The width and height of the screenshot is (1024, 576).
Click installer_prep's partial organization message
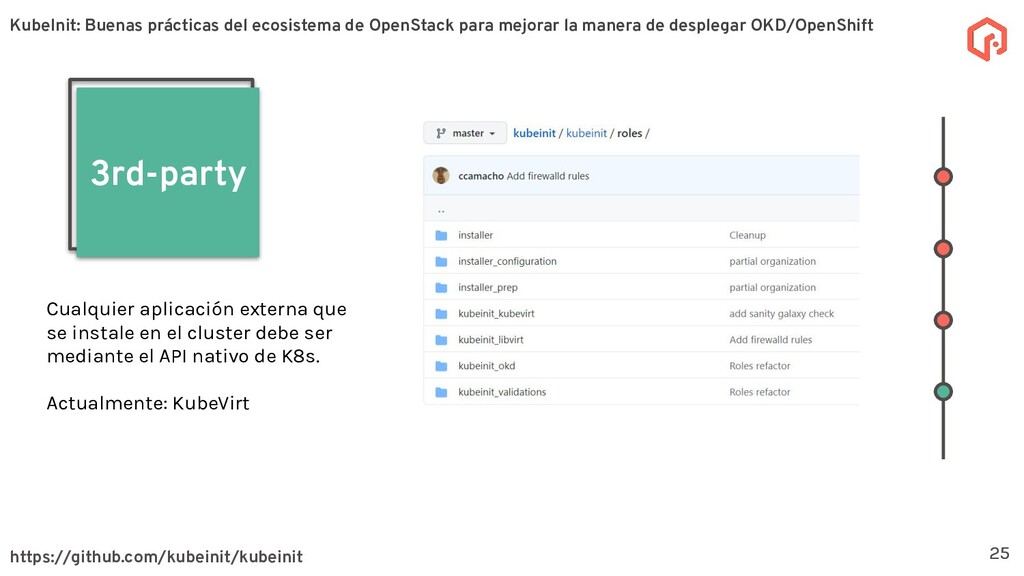[x=773, y=287]
